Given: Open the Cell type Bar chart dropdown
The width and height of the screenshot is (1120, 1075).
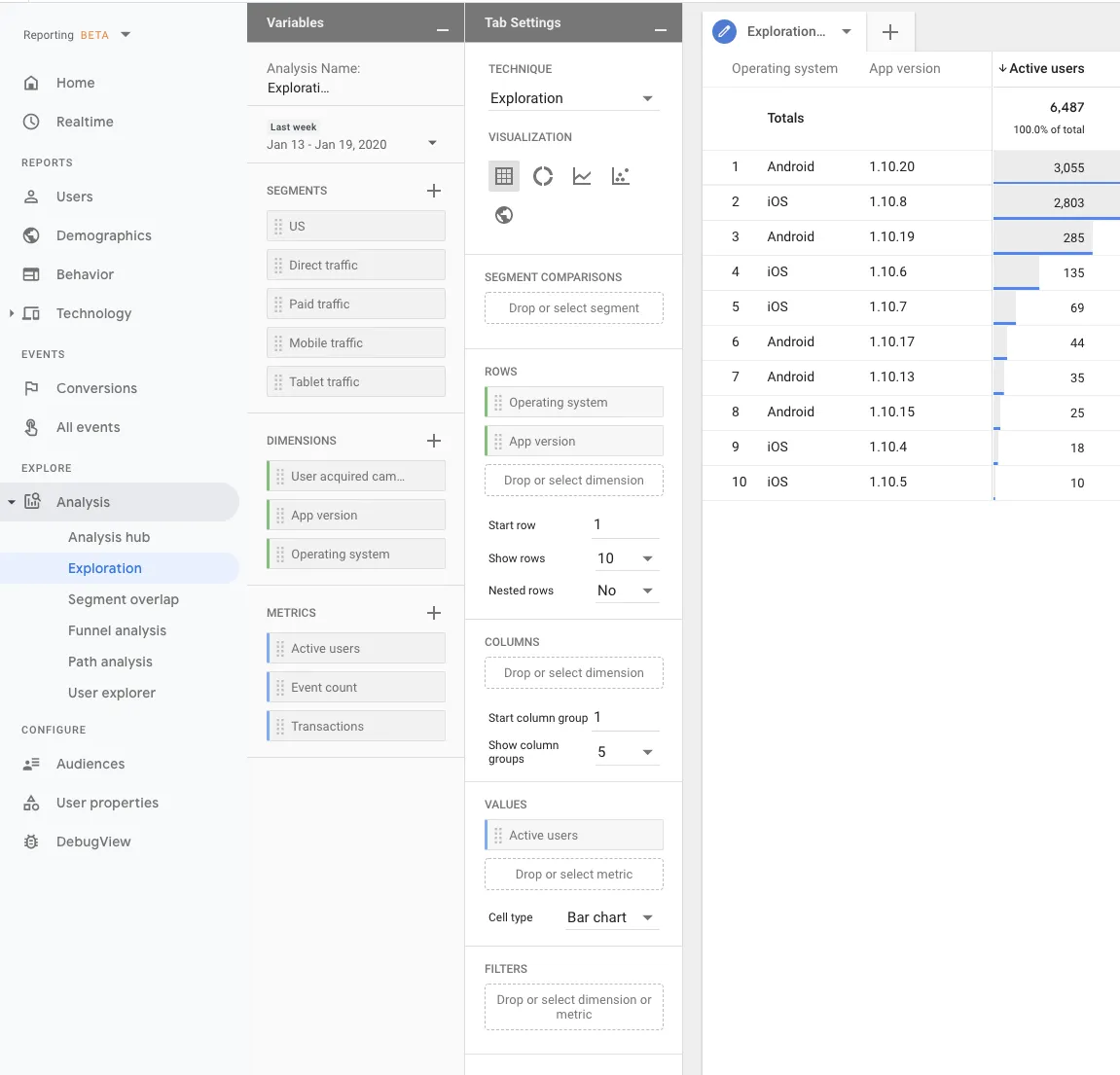Looking at the screenshot, I should (x=611, y=917).
